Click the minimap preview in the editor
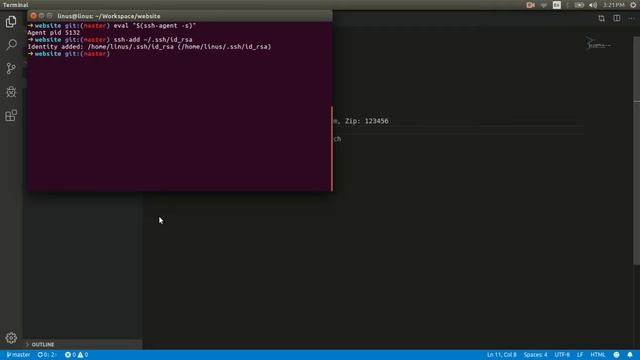This screenshot has height=360, width=640. coord(598,43)
